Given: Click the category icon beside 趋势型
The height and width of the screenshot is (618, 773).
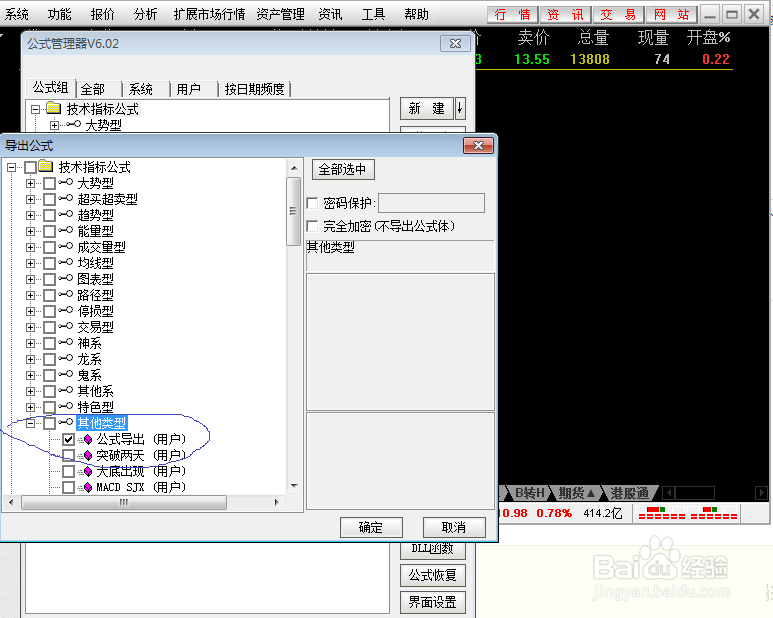Looking at the screenshot, I should (x=66, y=215).
